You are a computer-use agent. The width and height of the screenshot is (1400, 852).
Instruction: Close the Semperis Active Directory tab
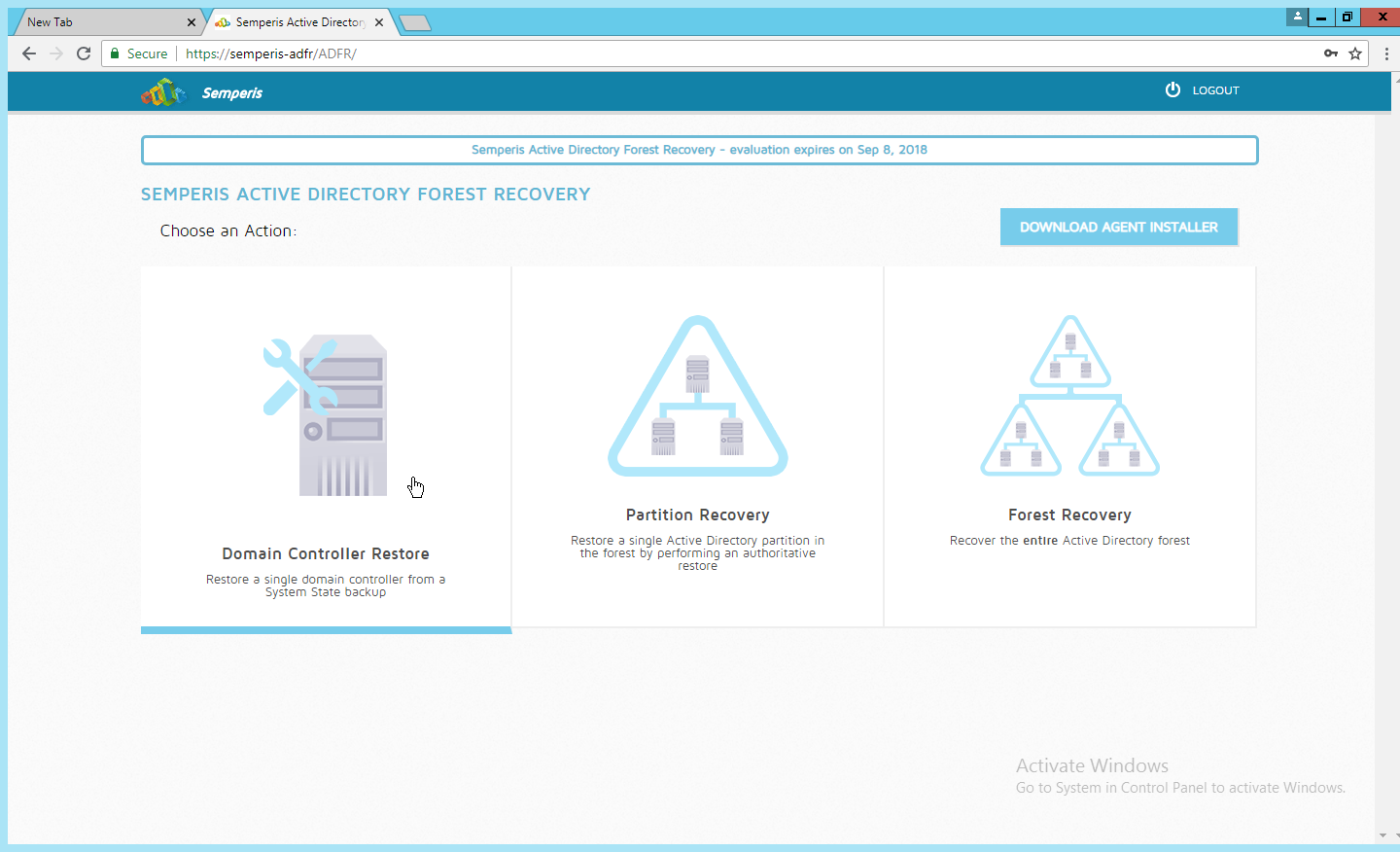tap(378, 22)
